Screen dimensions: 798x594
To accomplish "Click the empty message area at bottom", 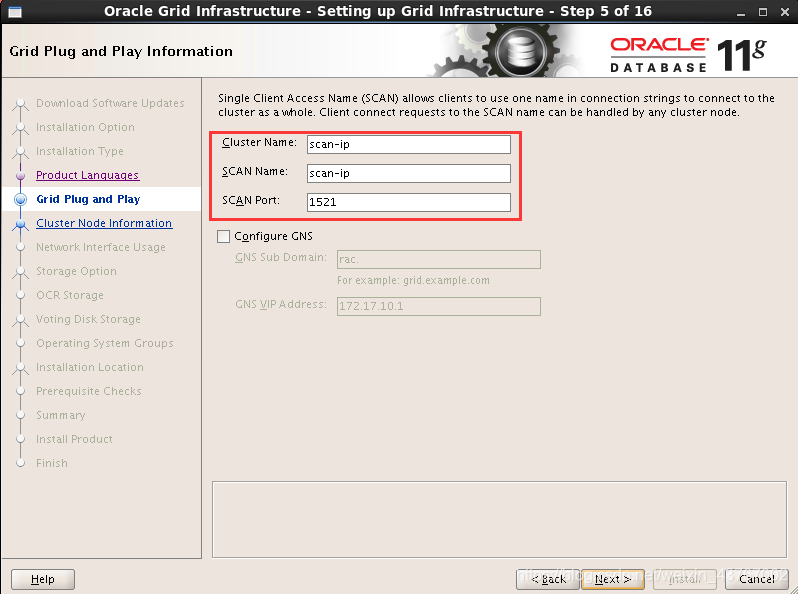I will point(499,519).
